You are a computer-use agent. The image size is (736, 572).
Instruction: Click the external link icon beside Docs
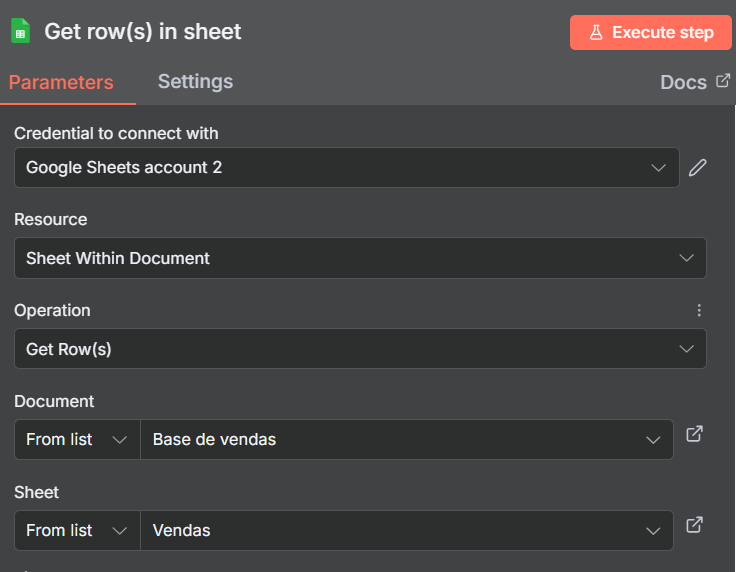coord(723,81)
